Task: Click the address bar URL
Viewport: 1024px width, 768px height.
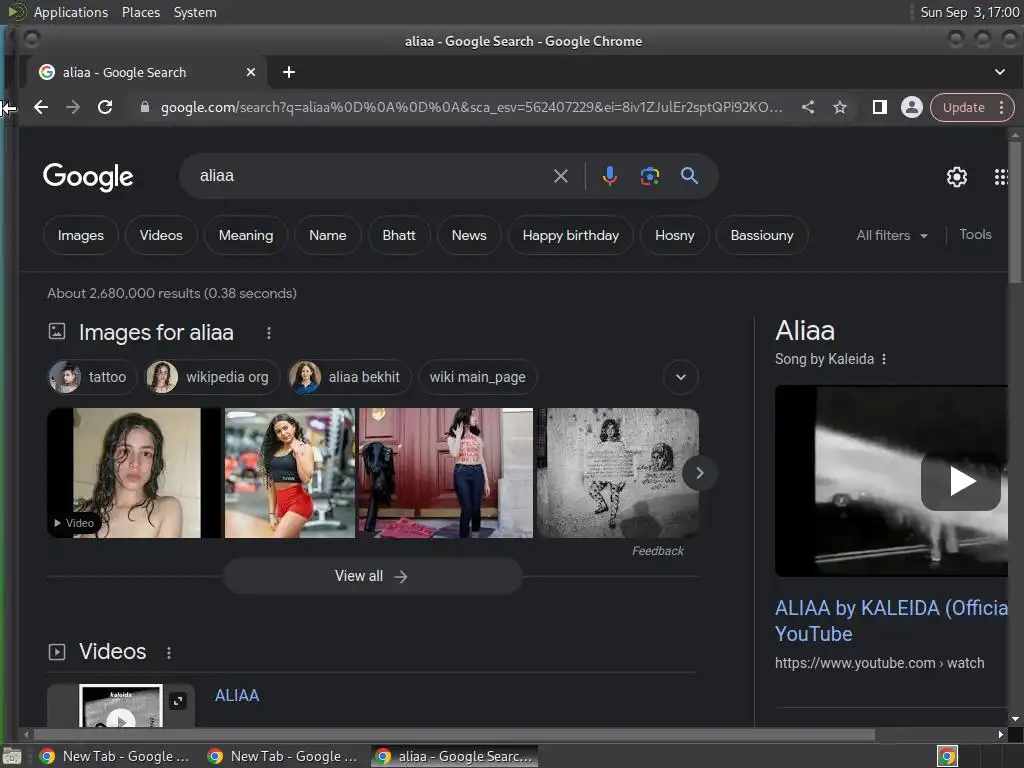Action: point(472,107)
